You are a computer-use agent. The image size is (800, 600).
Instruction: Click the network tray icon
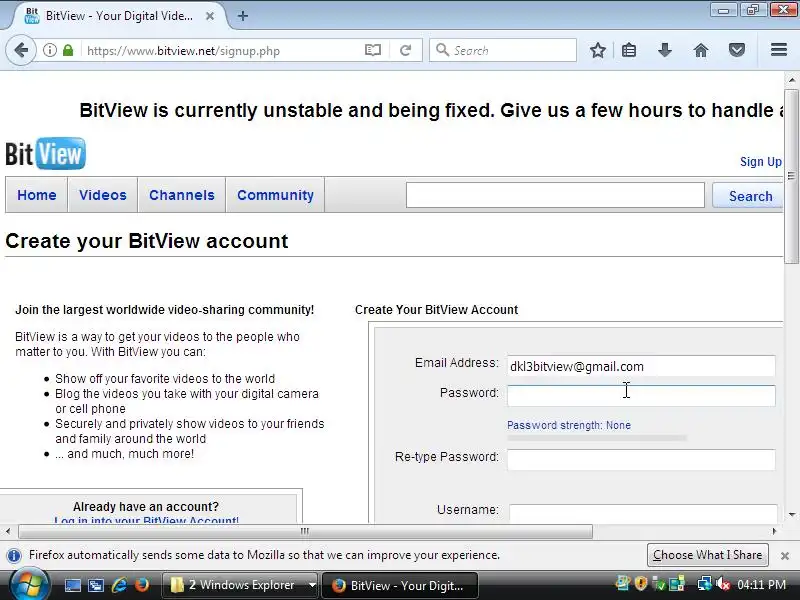coord(705,584)
